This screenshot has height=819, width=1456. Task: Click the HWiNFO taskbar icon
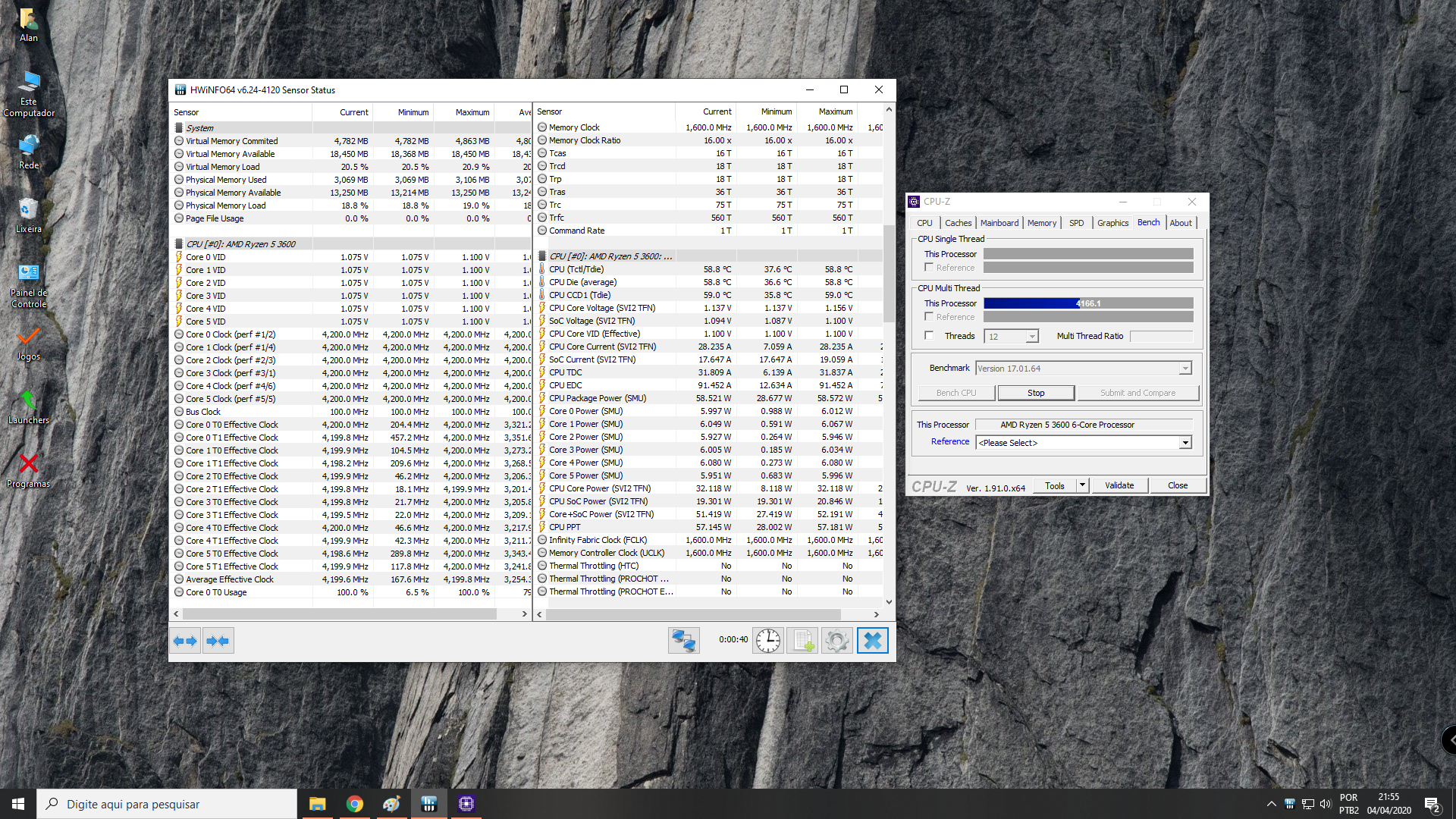point(428,804)
